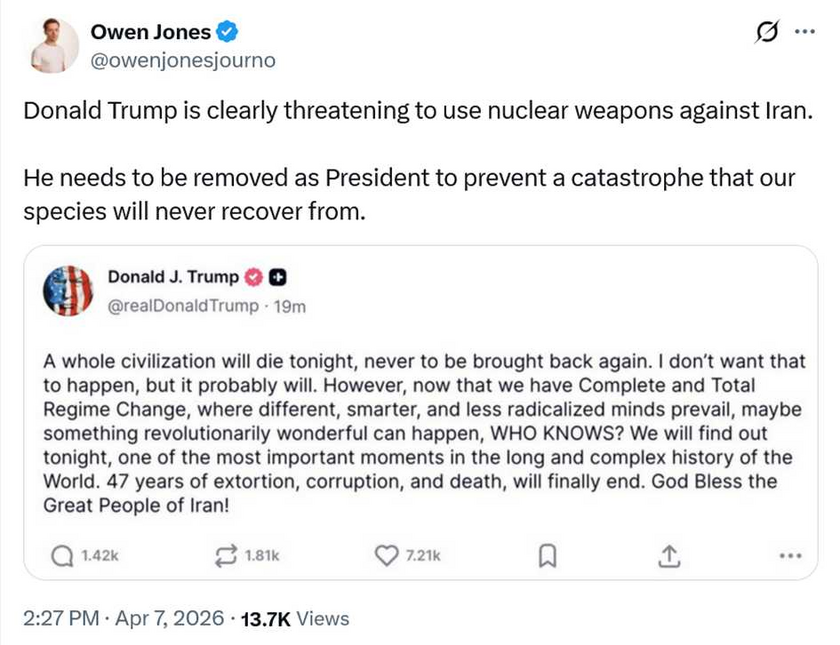Open Donald J. Trump name in quoted post
The height and width of the screenshot is (645, 840).
[173, 277]
